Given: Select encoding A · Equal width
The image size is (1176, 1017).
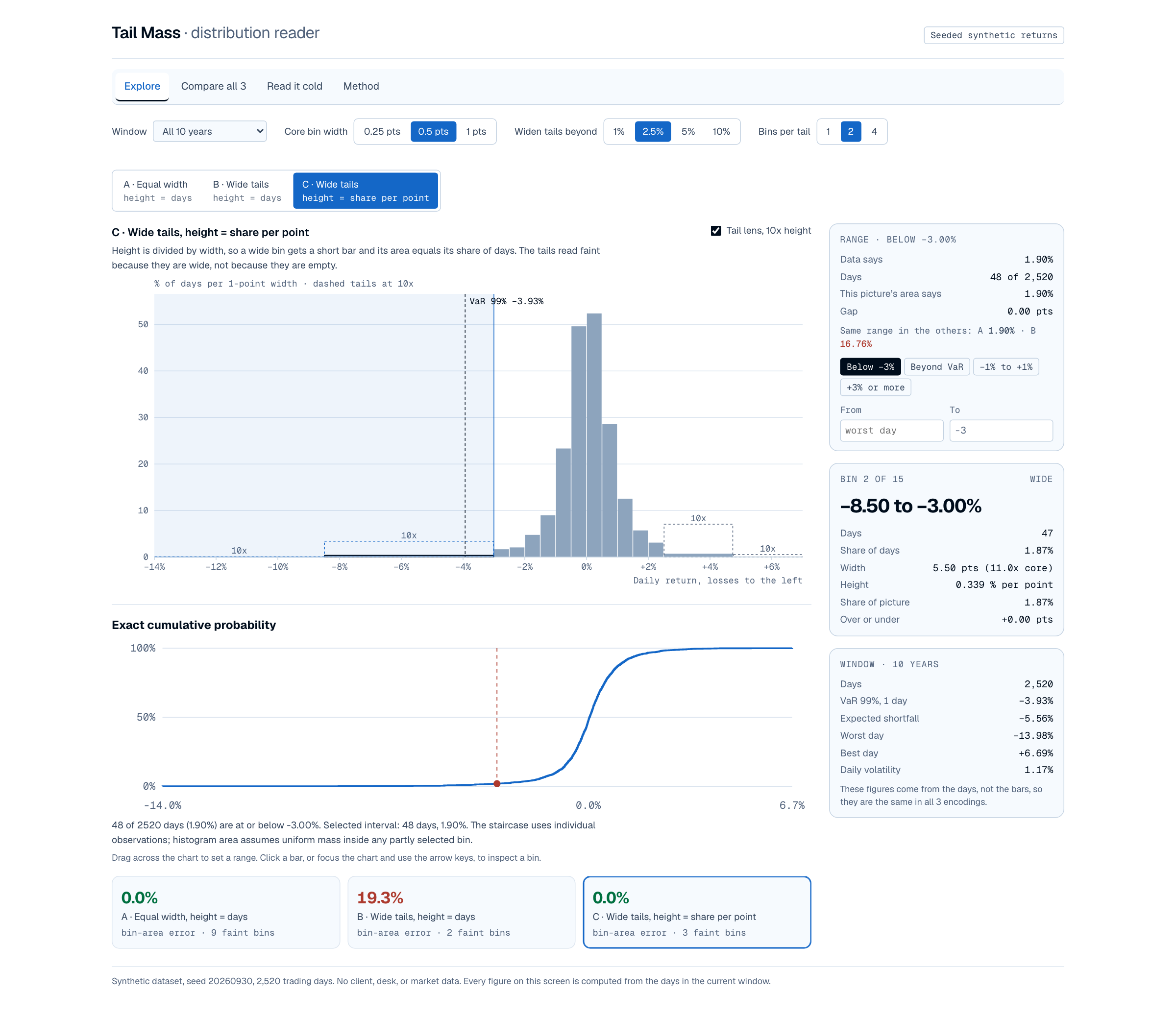Looking at the screenshot, I should 158,191.
